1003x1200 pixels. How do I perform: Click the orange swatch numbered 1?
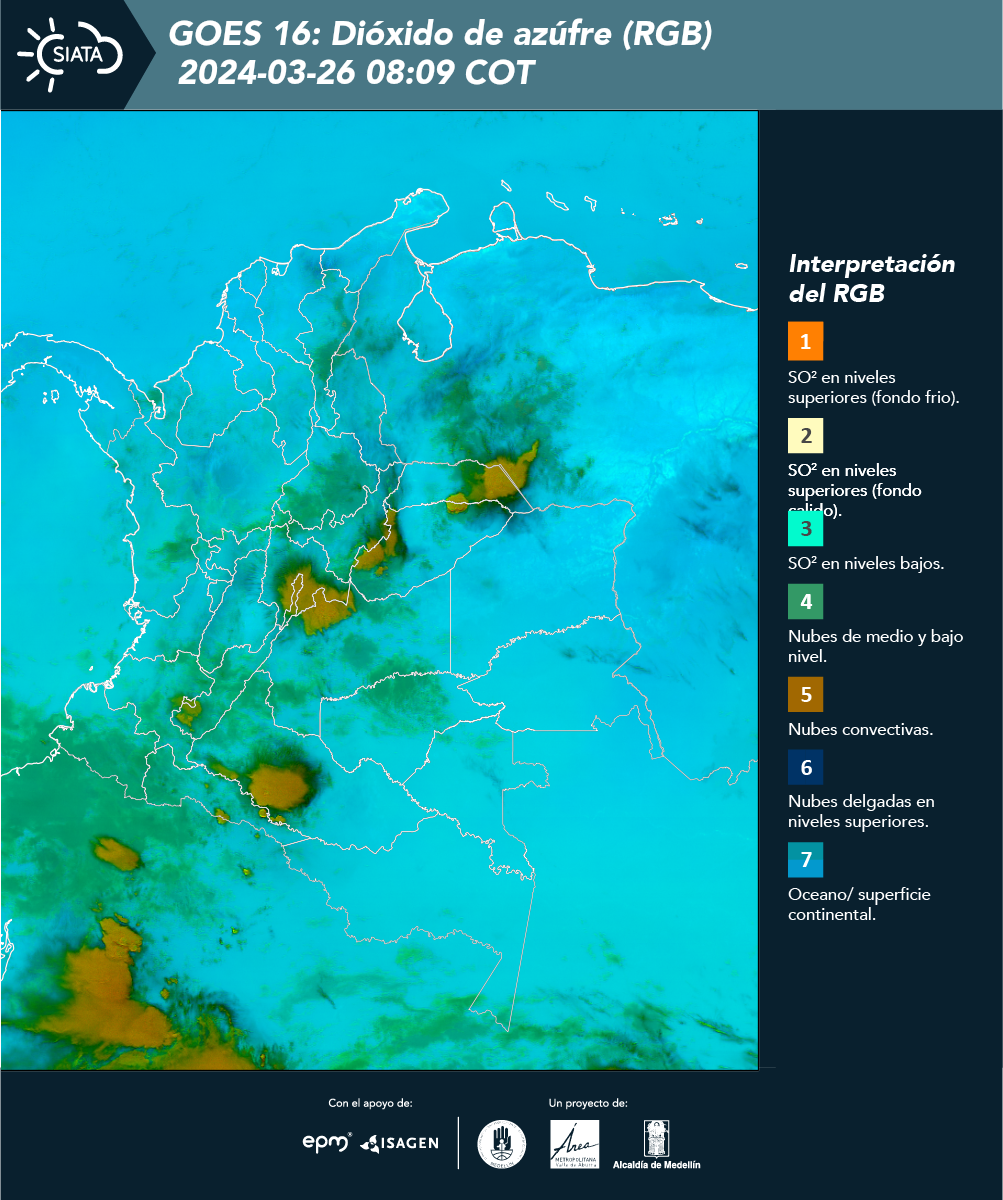pos(805,341)
